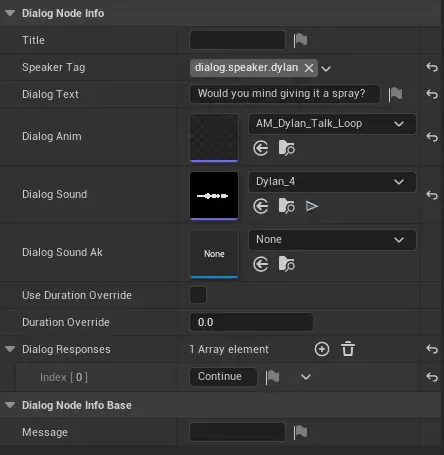This screenshot has height=455, width=444.
Task: Click the Dialog Sound waveform thumbnail
Action: [214, 196]
